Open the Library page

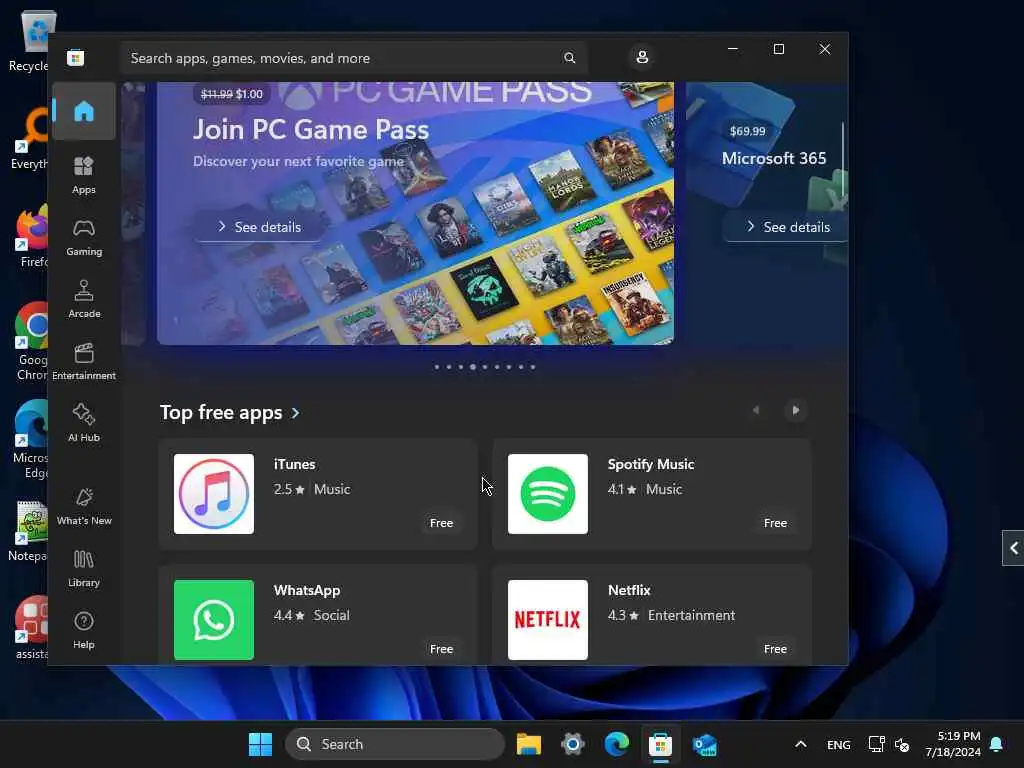pos(84,568)
